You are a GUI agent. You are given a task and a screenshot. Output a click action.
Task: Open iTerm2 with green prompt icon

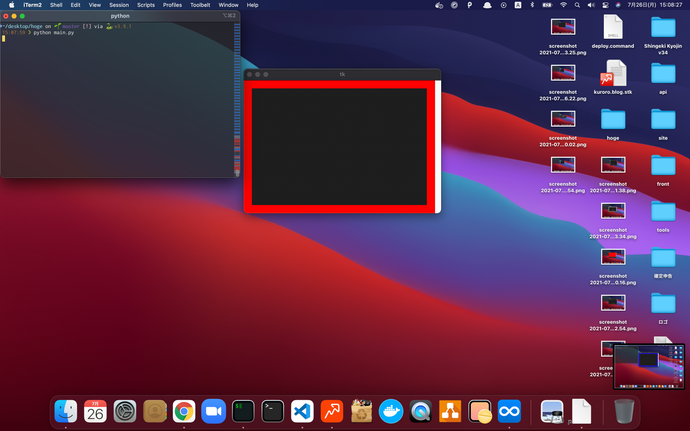point(243,411)
